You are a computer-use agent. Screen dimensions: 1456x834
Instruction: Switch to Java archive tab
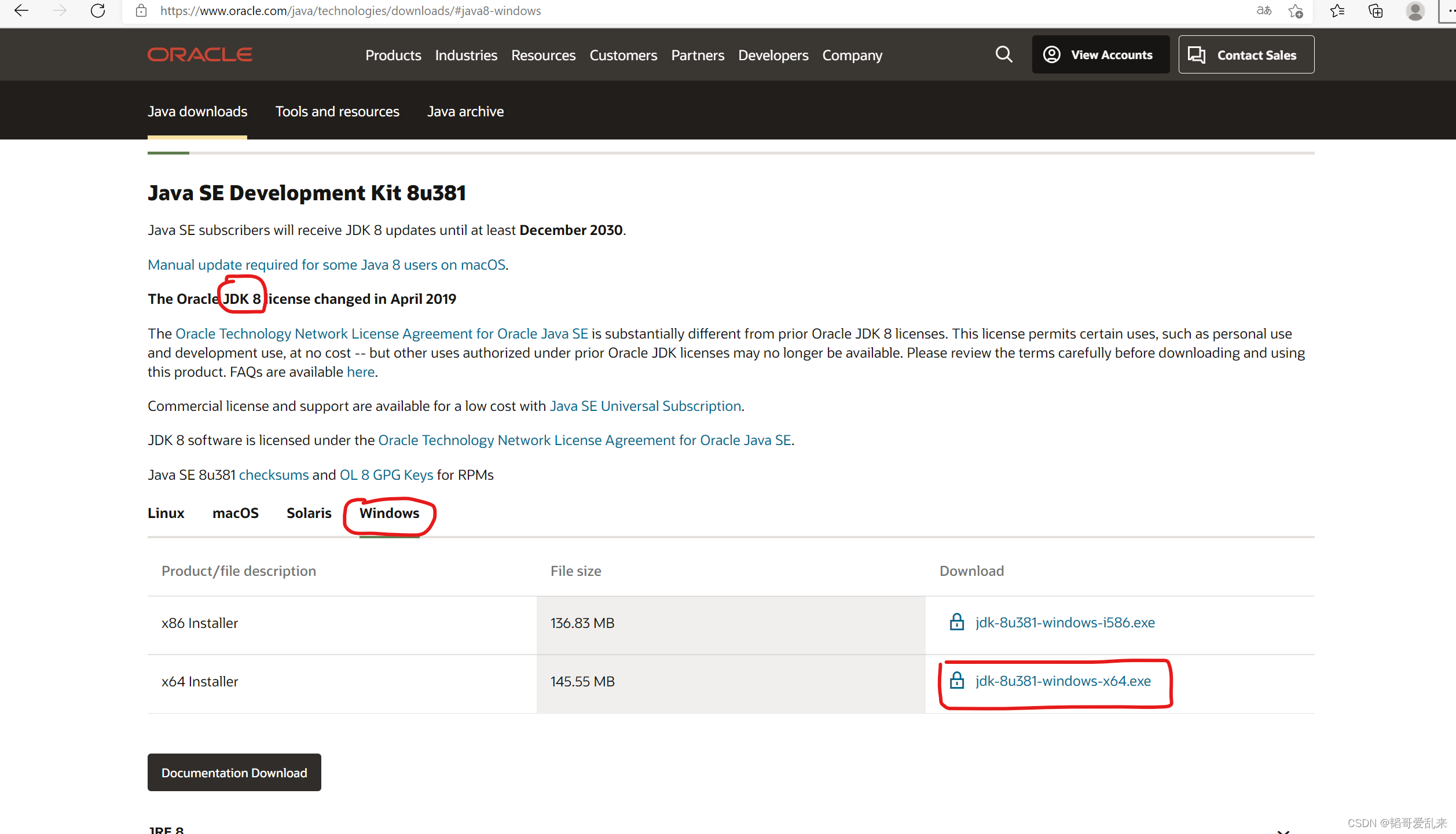tap(465, 111)
